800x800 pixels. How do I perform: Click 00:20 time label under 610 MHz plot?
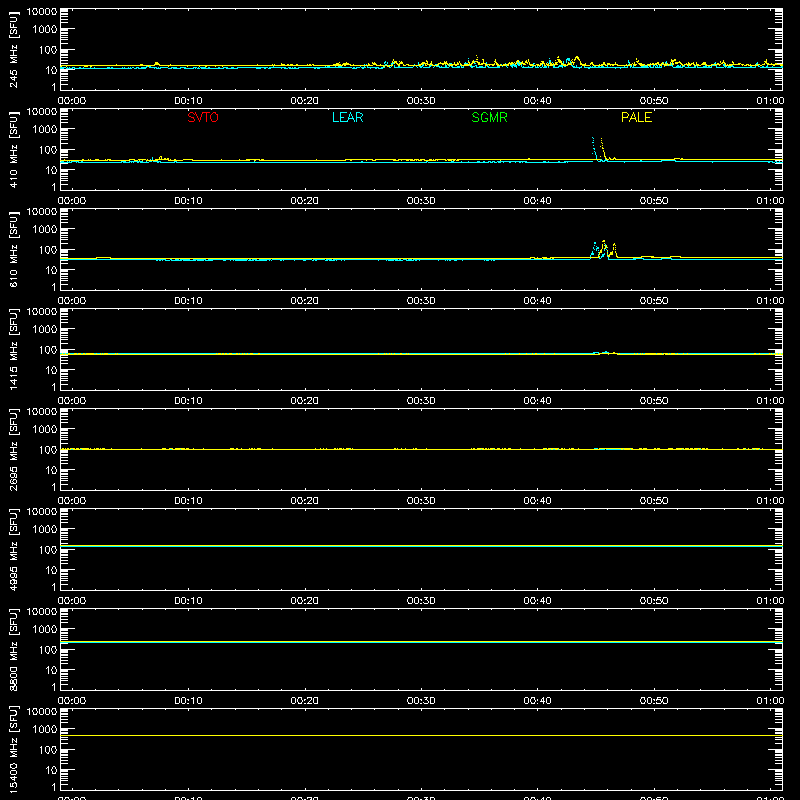coord(305,301)
